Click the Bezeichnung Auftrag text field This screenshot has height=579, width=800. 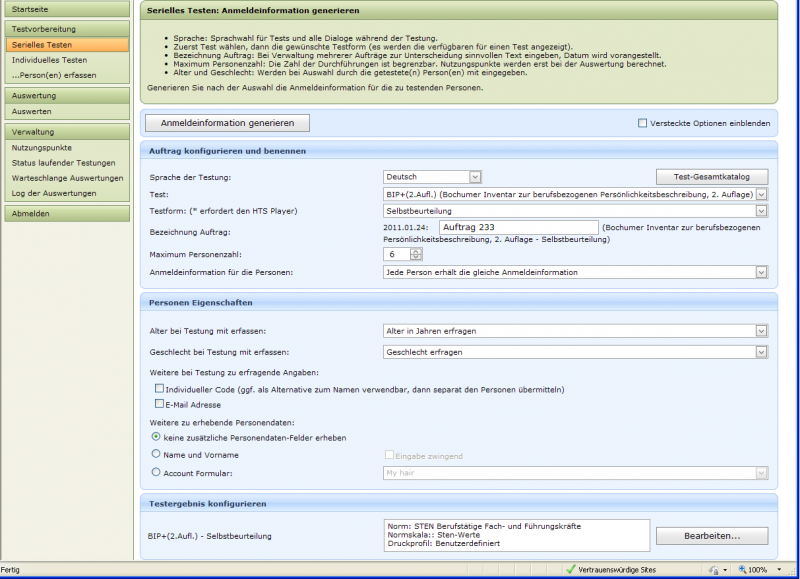point(518,228)
